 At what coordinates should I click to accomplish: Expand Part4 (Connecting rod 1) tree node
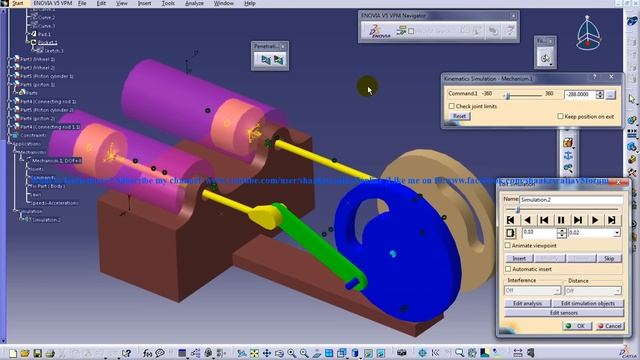(x=10, y=101)
